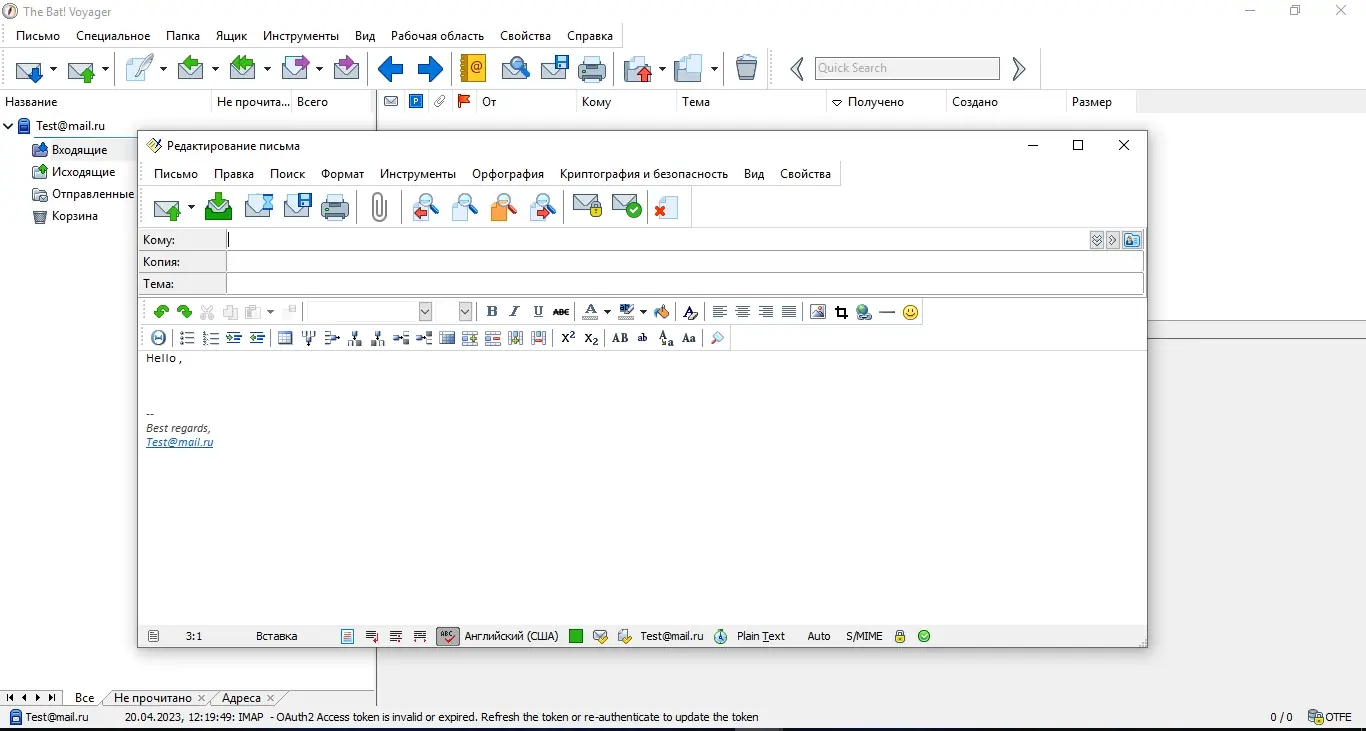Click the clear formatting icon beside paint bucket

(690, 312)
